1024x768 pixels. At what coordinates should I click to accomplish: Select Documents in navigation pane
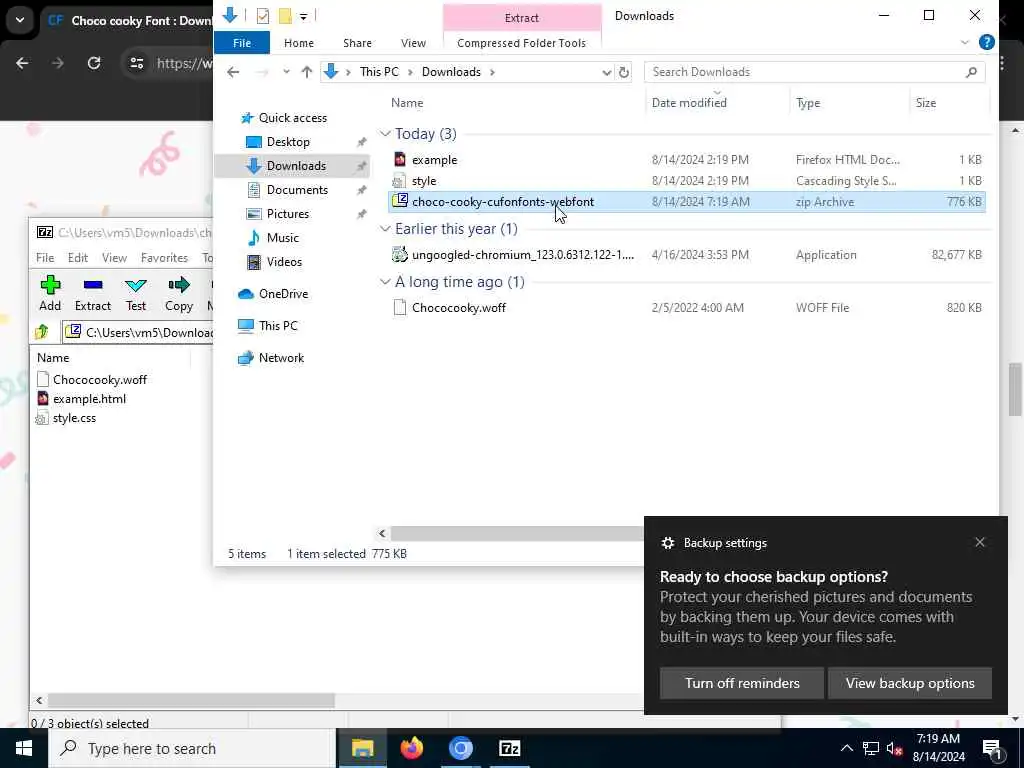click(297, 189)
